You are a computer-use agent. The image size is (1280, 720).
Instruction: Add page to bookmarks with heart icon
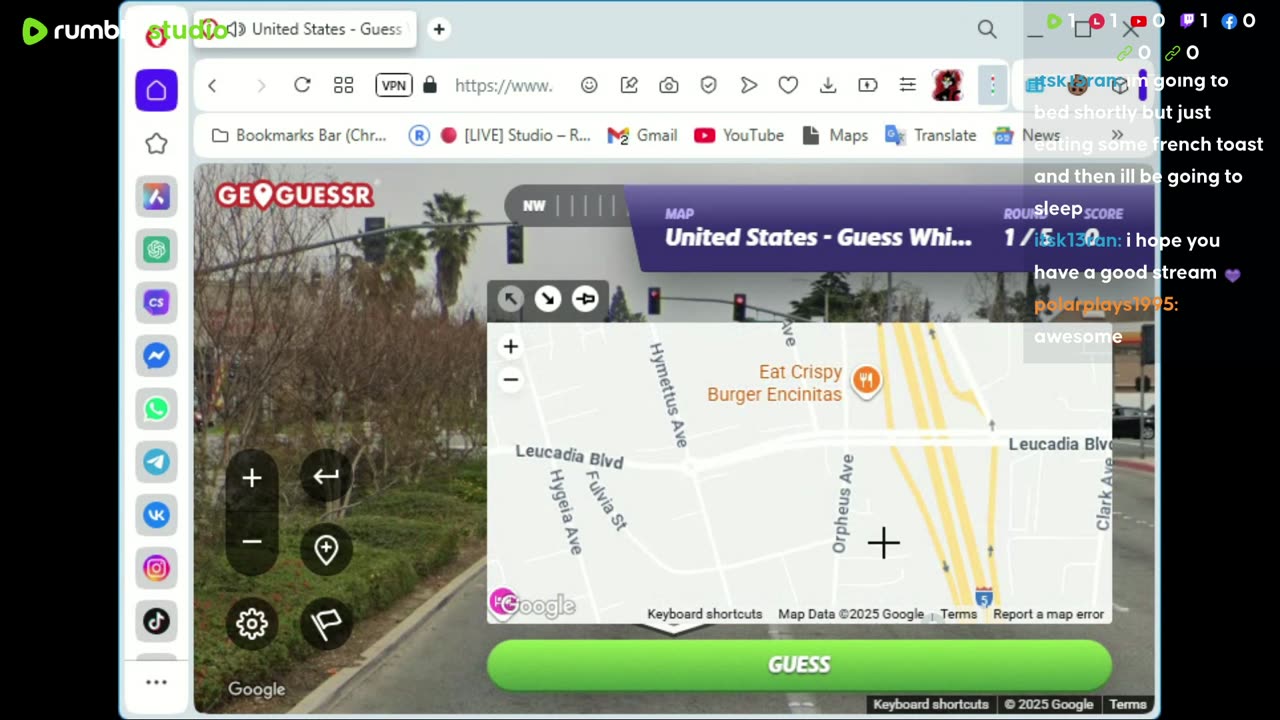[788, 86]
